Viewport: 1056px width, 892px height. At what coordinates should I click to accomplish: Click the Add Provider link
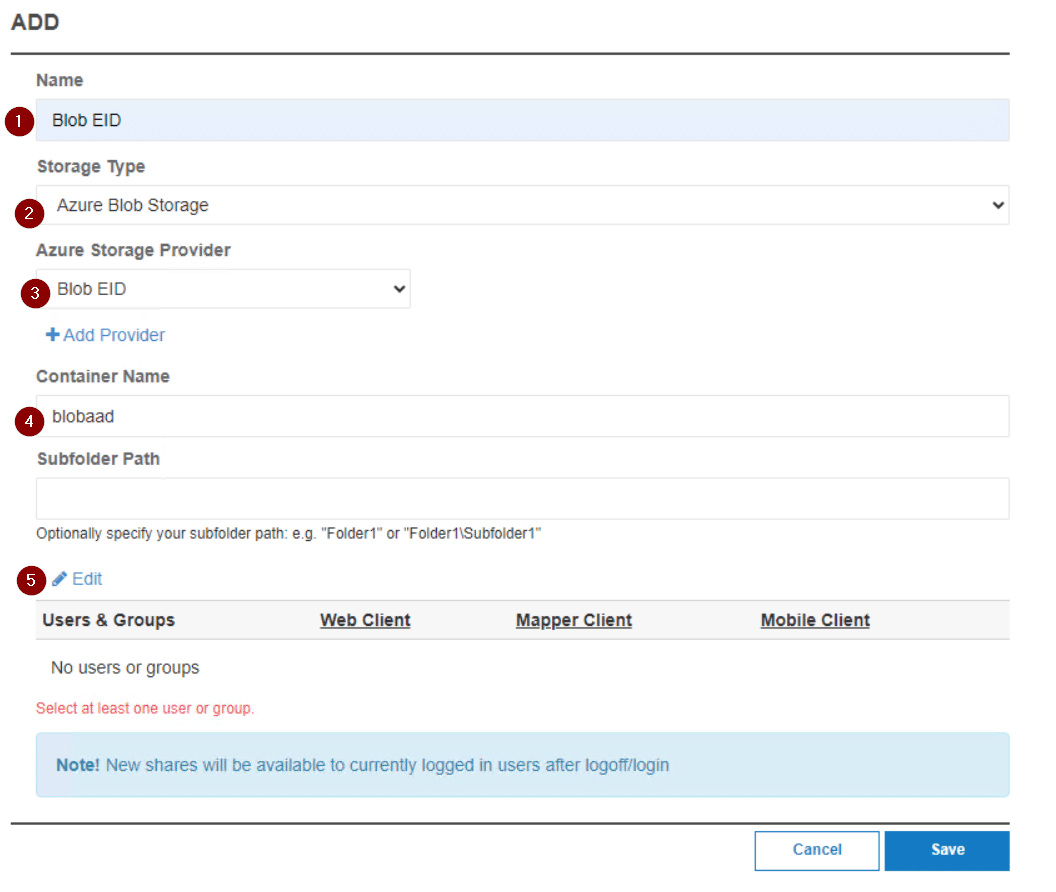[112, 334]
